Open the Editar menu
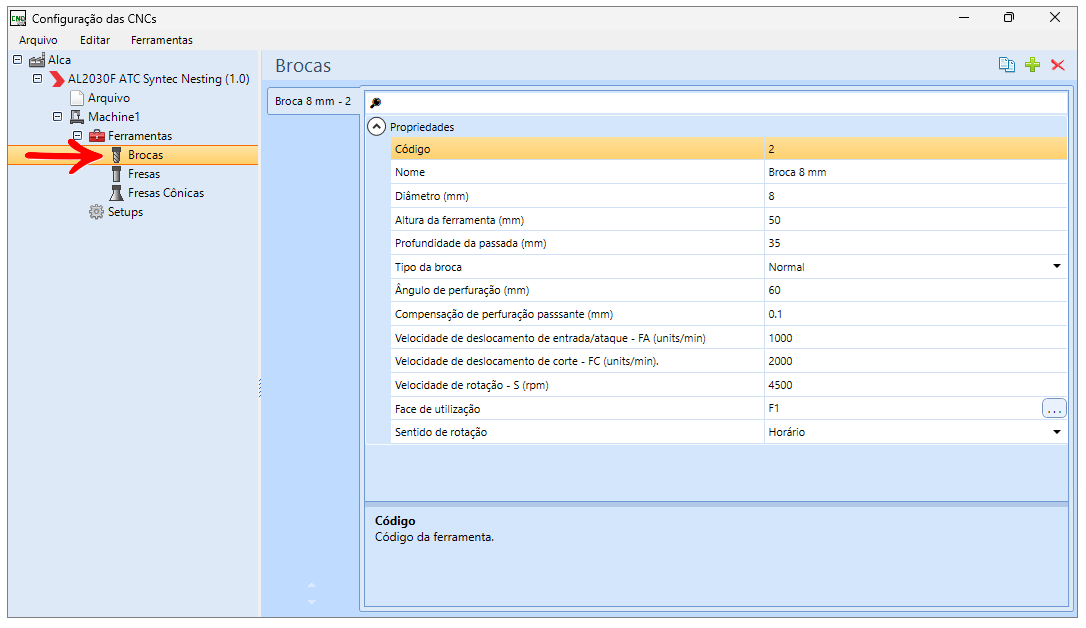The height and width of the screenshot is (628, 1086). [95, 40]
